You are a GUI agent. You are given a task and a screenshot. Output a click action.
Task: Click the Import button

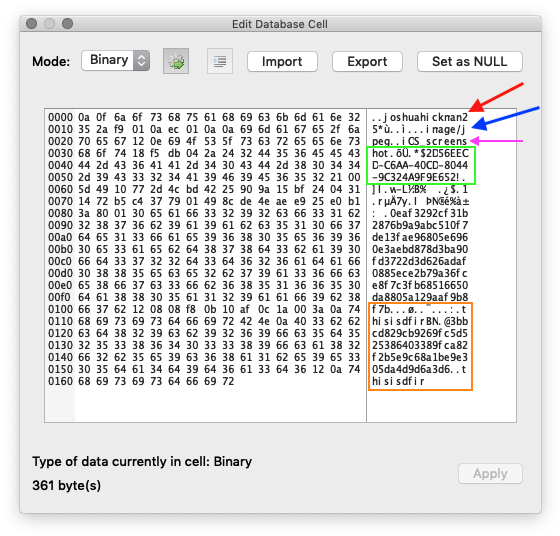(x=282, y=61)
